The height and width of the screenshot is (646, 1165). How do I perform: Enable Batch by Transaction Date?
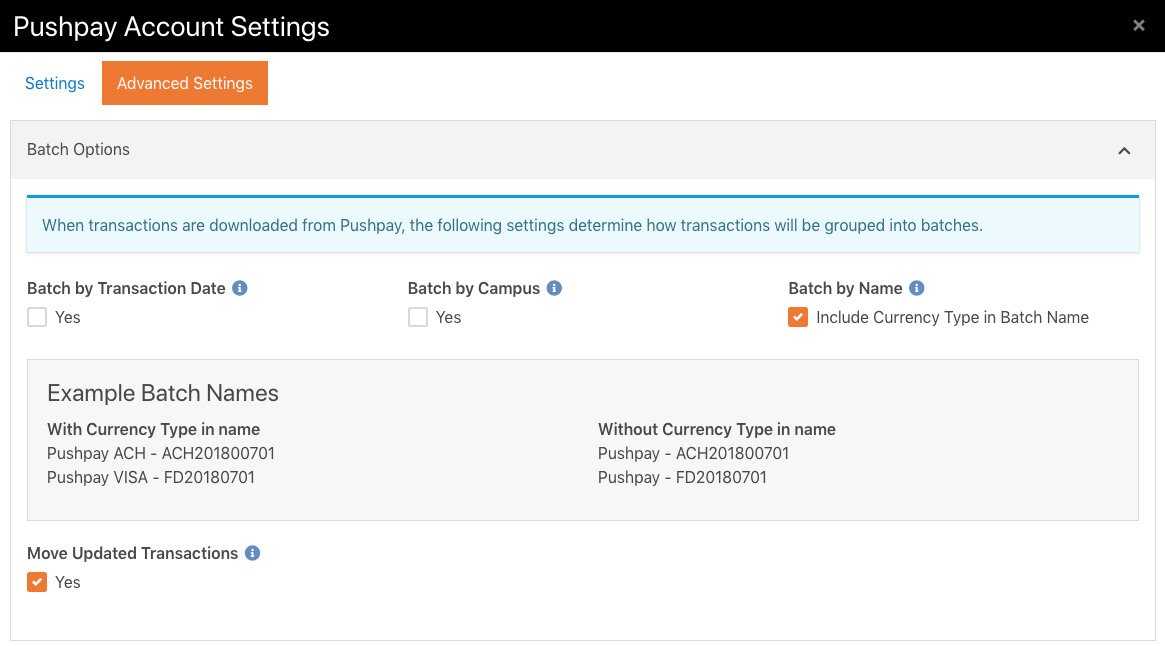click(x=36, y=316)
